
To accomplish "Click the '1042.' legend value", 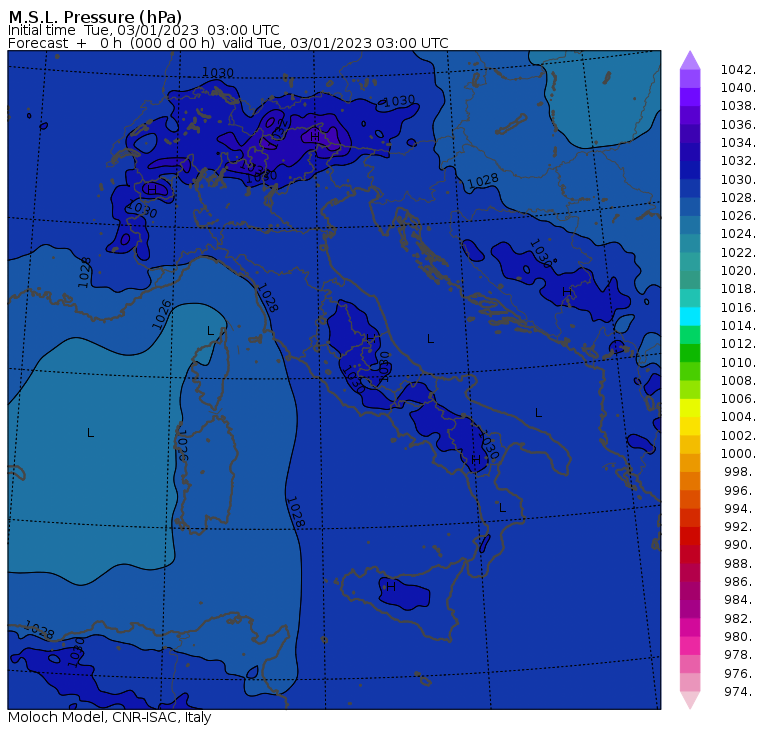I will [738, 70].
